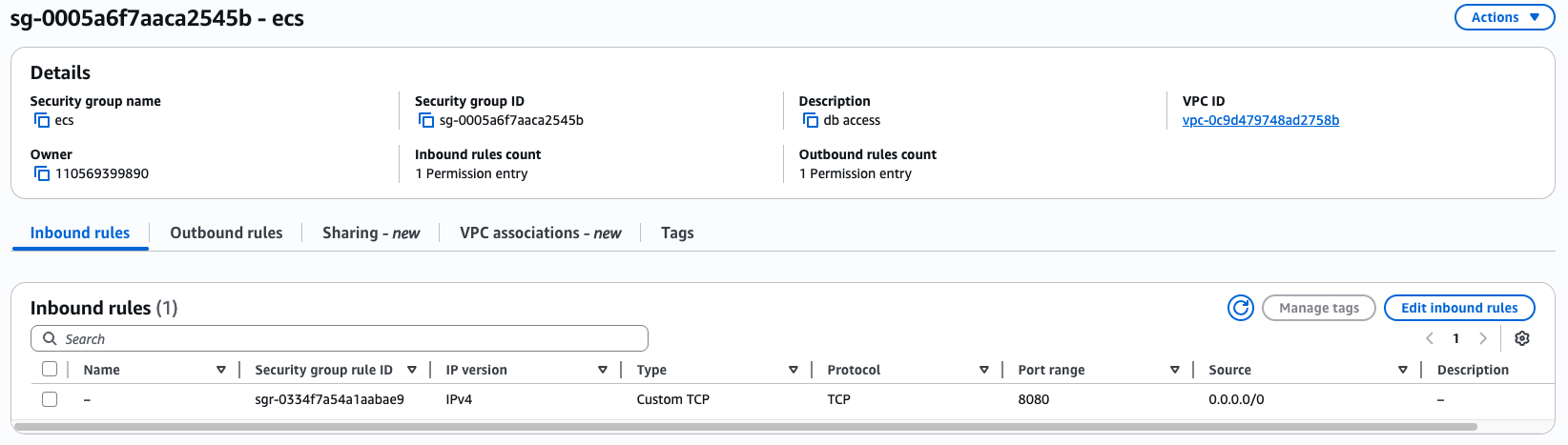Click Edit inbound rules button
The image size is (1568, 445).
1459,308
